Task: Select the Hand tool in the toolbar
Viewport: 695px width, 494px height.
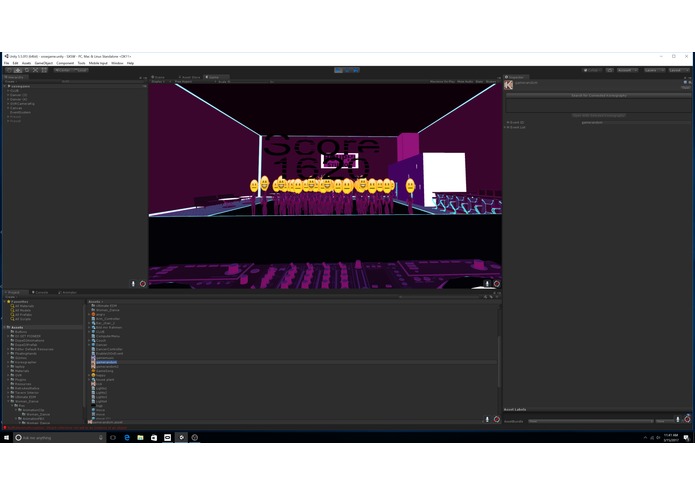Action: tap(9, 70)
